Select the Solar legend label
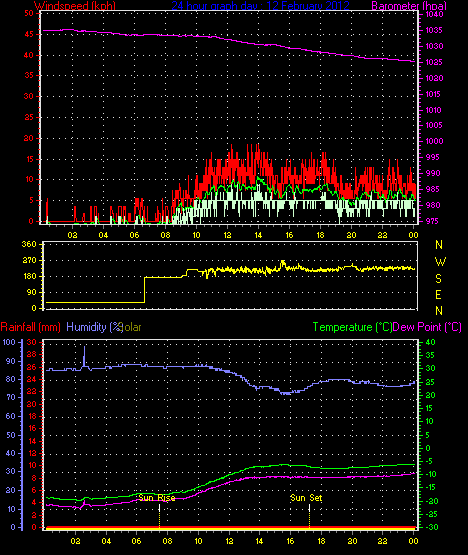468x555 pixels. (130, 327)
